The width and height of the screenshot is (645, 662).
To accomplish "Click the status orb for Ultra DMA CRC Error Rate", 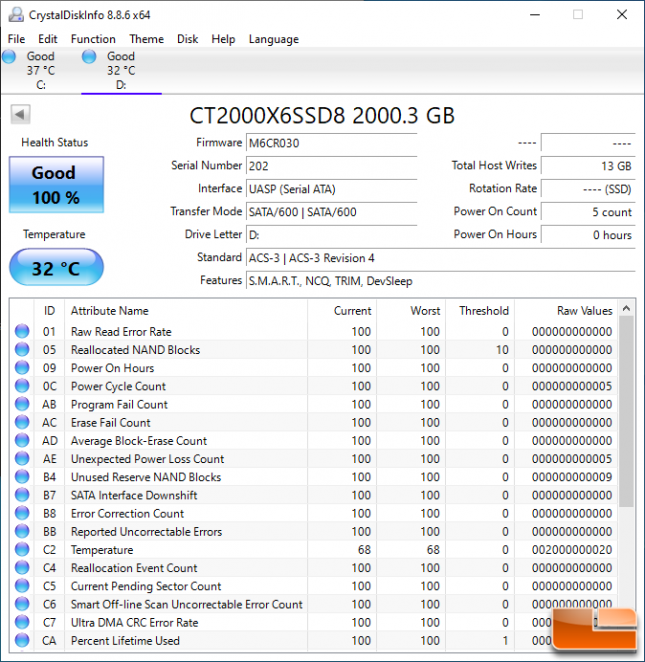I will (x=22, y=622).
